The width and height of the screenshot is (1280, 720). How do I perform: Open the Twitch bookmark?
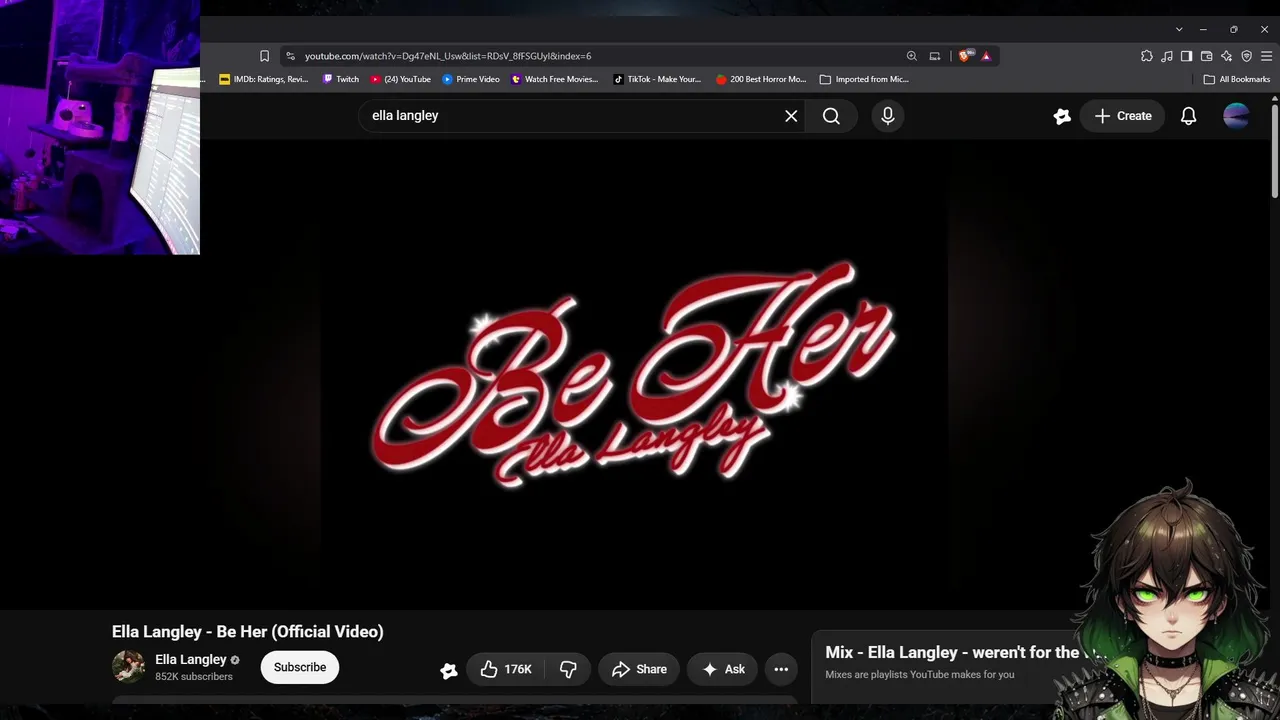click(341, 79)
